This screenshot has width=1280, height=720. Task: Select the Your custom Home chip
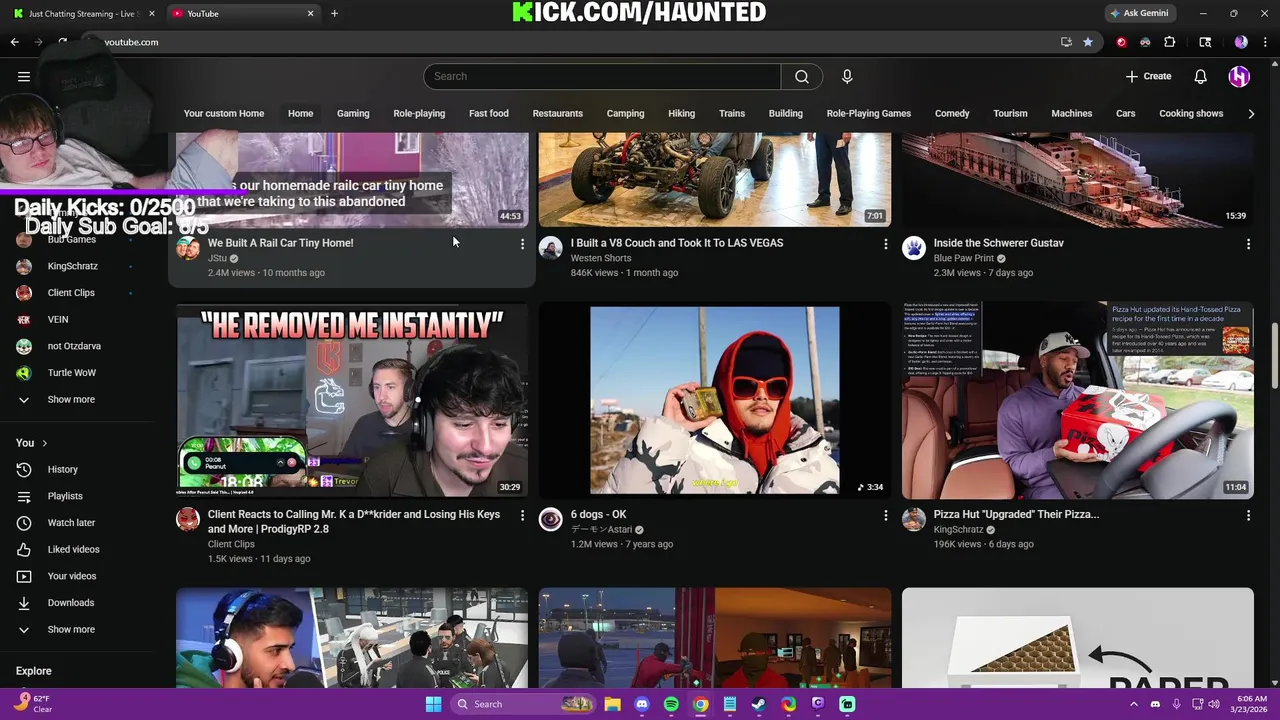point(224,113)
